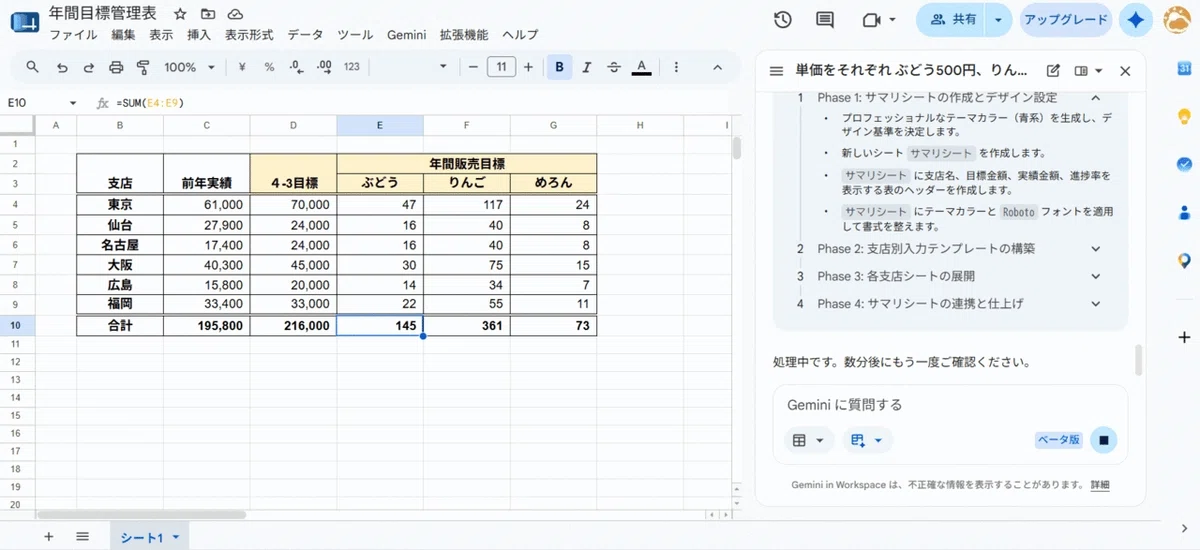Image resolution: width=1200 pixels, height=550 pixels.
Task: Open the 拡張機能 menu
Action: click(x=464, y=34)
